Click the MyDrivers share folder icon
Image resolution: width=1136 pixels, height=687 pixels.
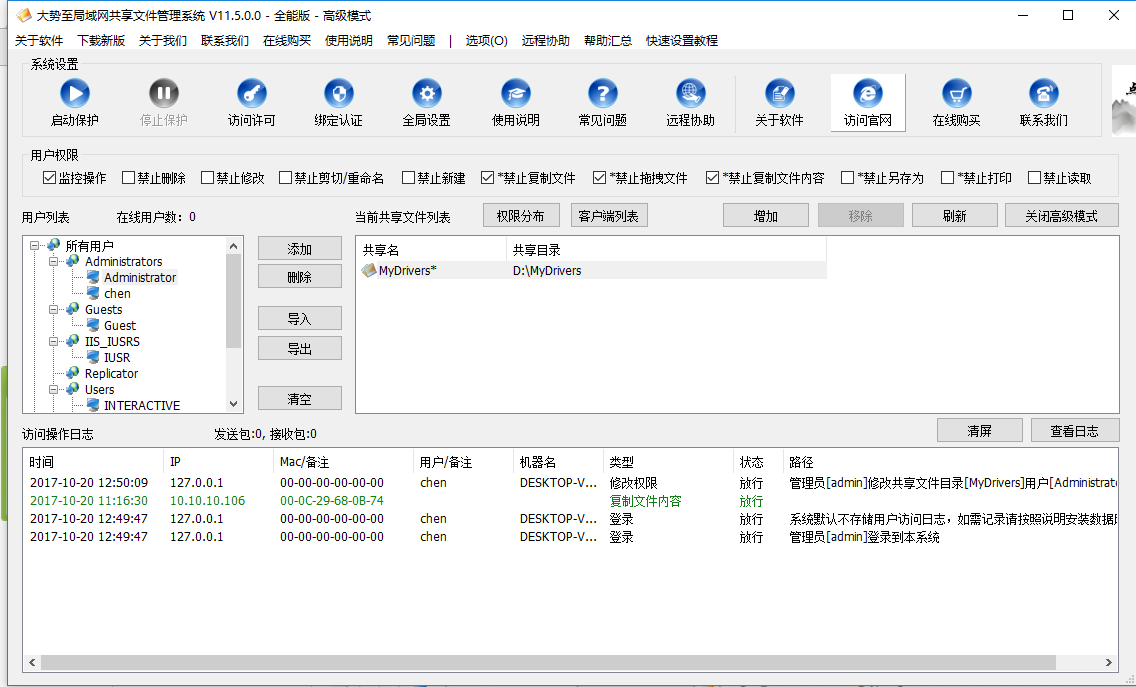point(369,270)
